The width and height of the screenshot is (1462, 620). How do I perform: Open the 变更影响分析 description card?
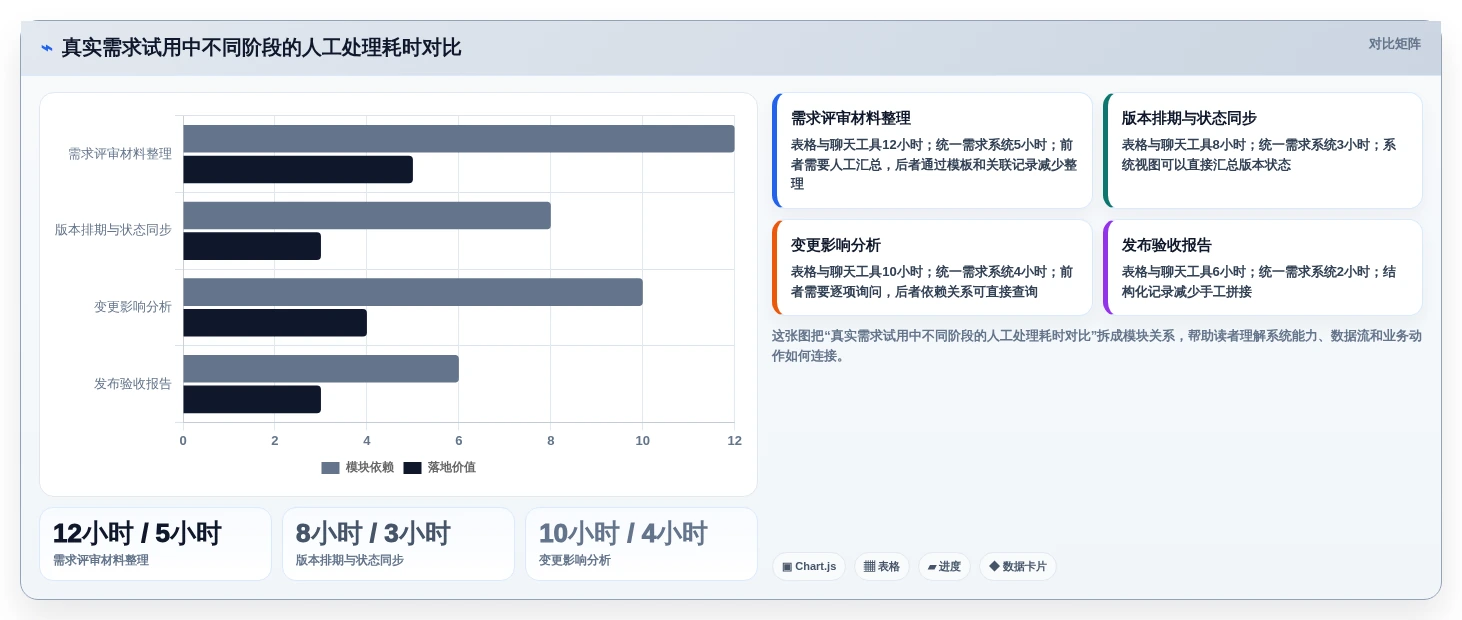tap(932, 268)
